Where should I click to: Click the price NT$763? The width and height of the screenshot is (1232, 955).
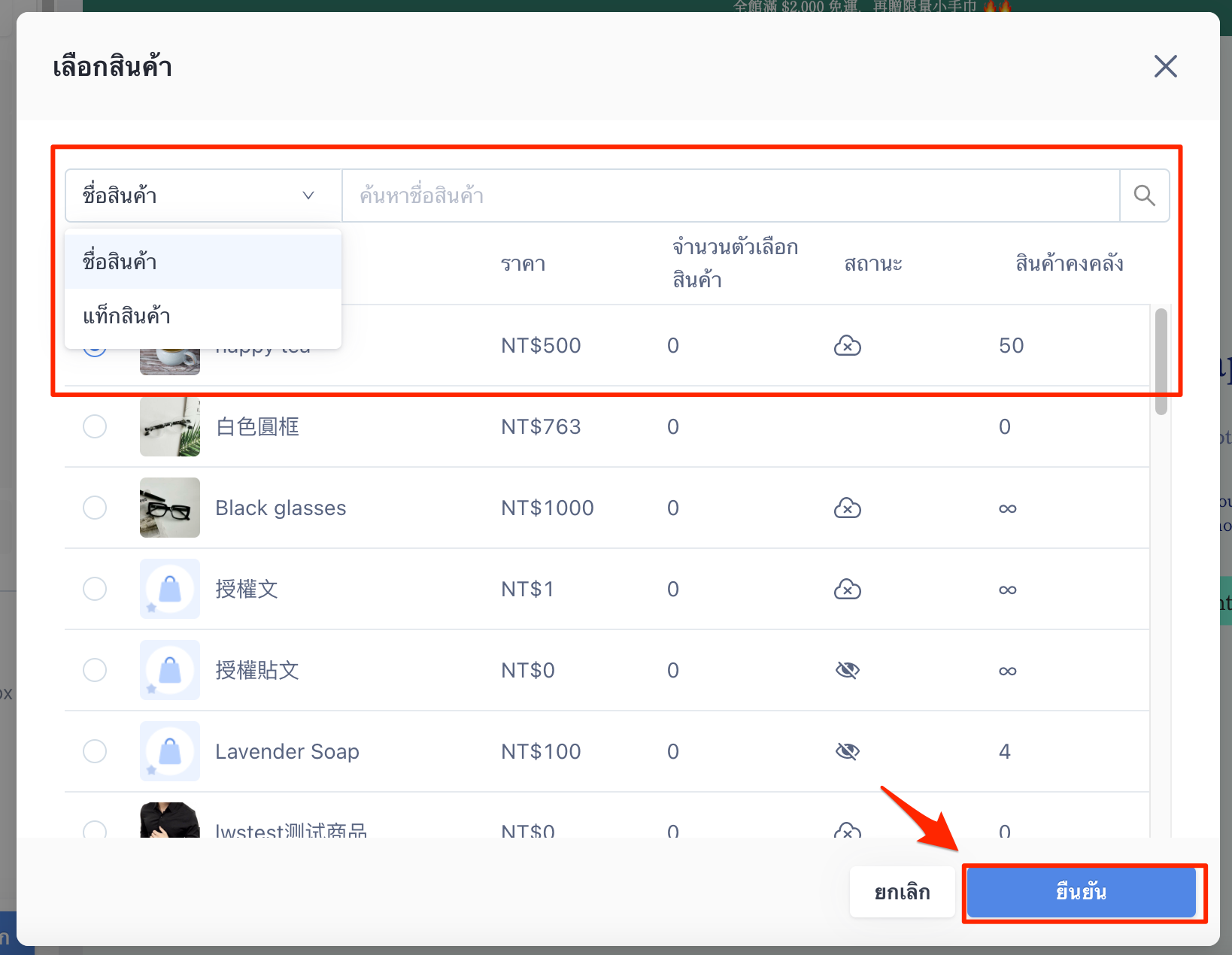coord(541,427)
